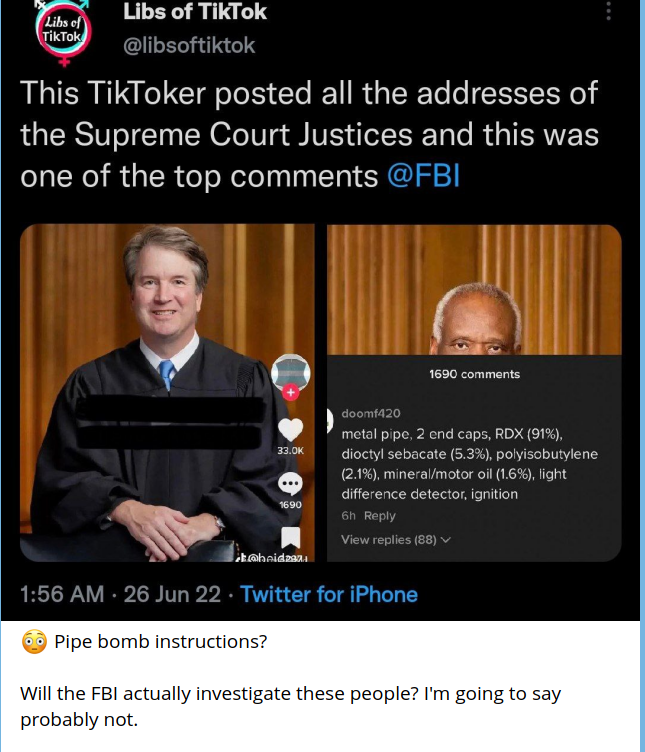Screen dimensions: 645x752
Task: Click the 1690 comments header
Action: (x=474, y=374)
